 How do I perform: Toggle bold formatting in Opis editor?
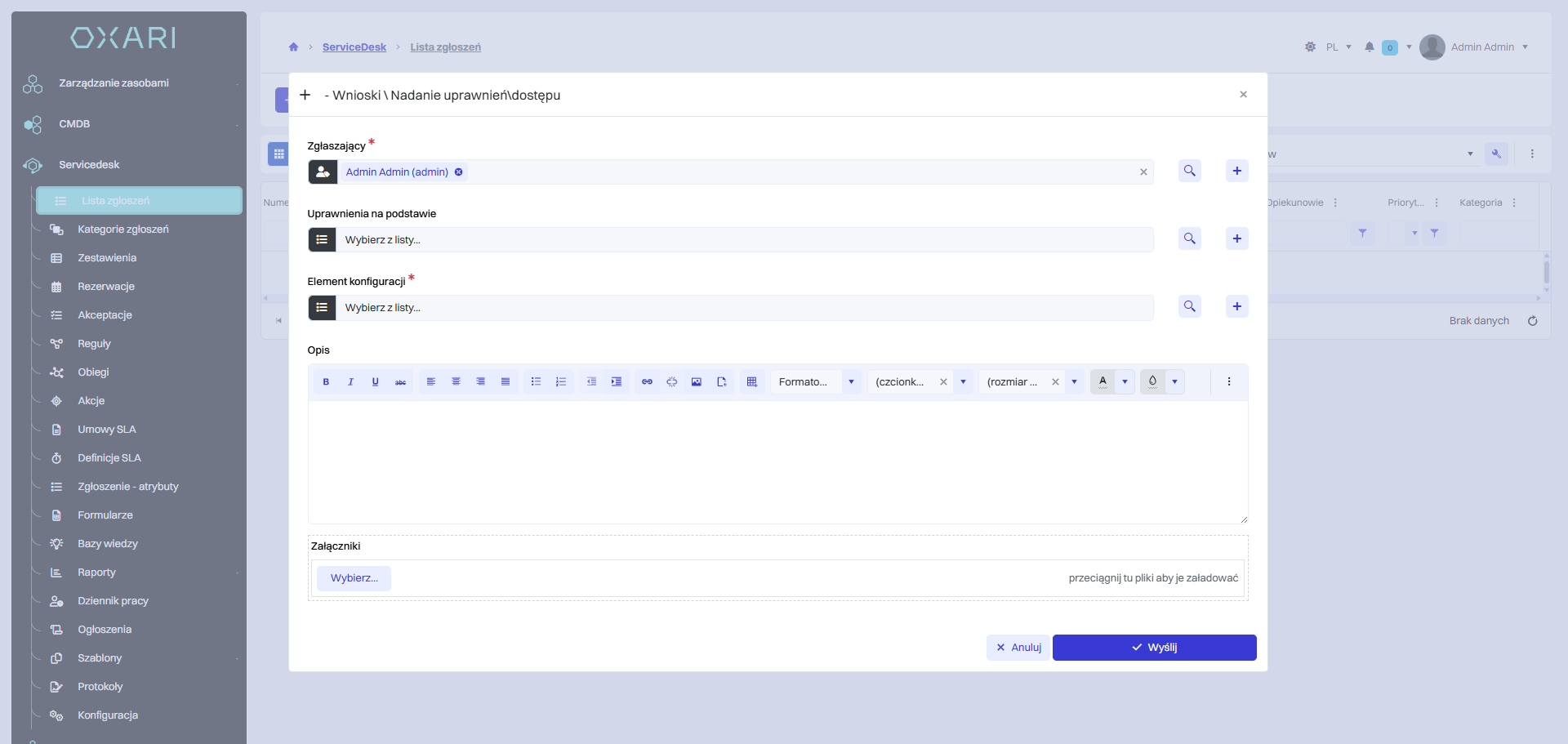(326, 382)
